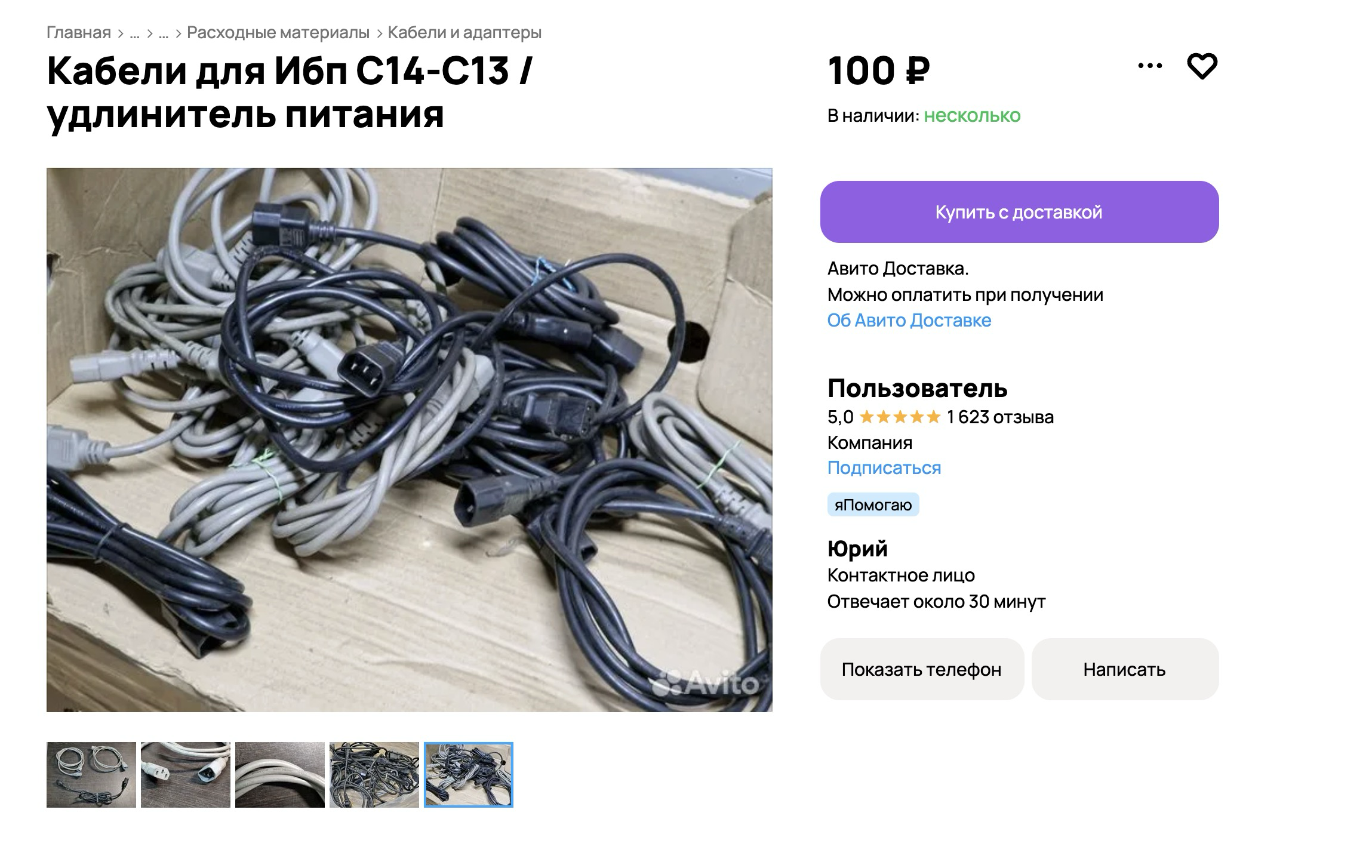Click the Купить с доставкой button

1019,212
